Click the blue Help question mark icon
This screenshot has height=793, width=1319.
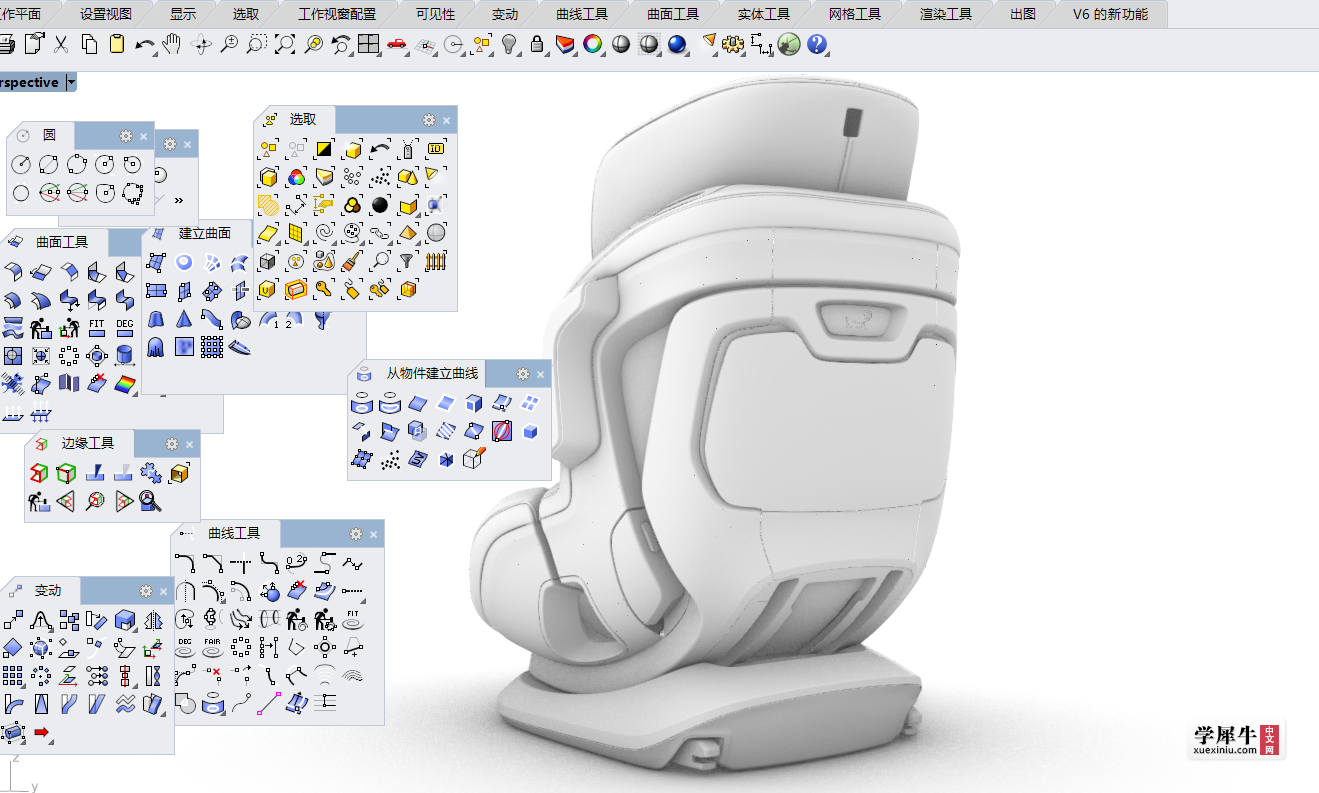click(x=817, y=44)
